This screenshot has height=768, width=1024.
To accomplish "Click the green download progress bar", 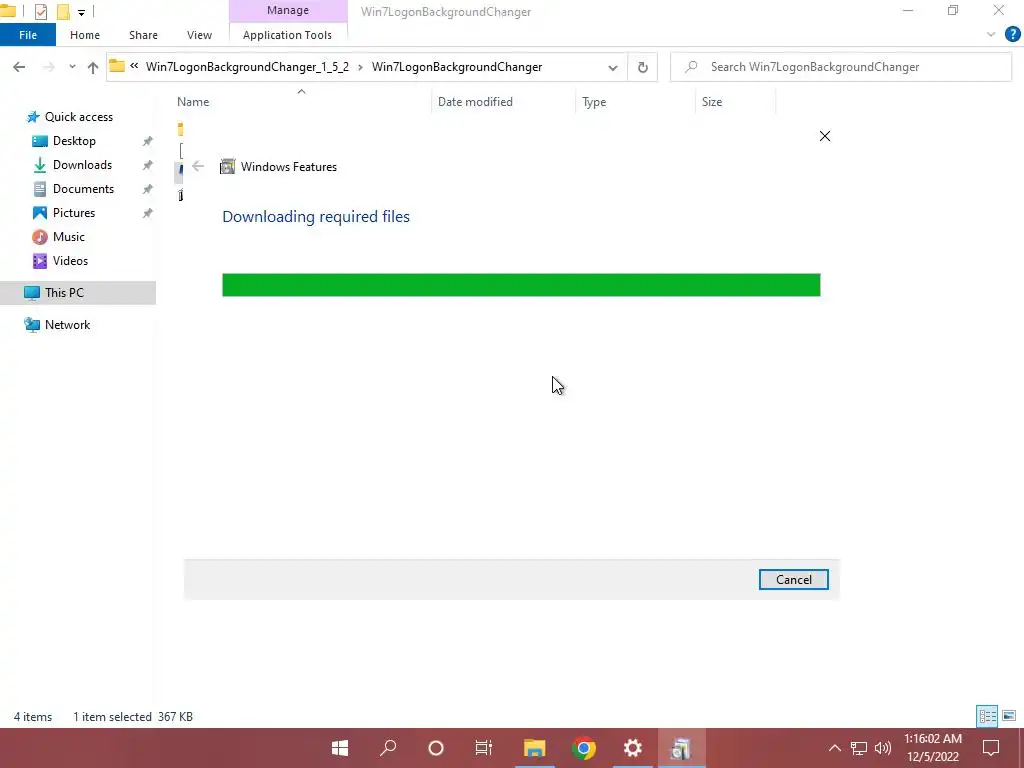I will 521,285.
